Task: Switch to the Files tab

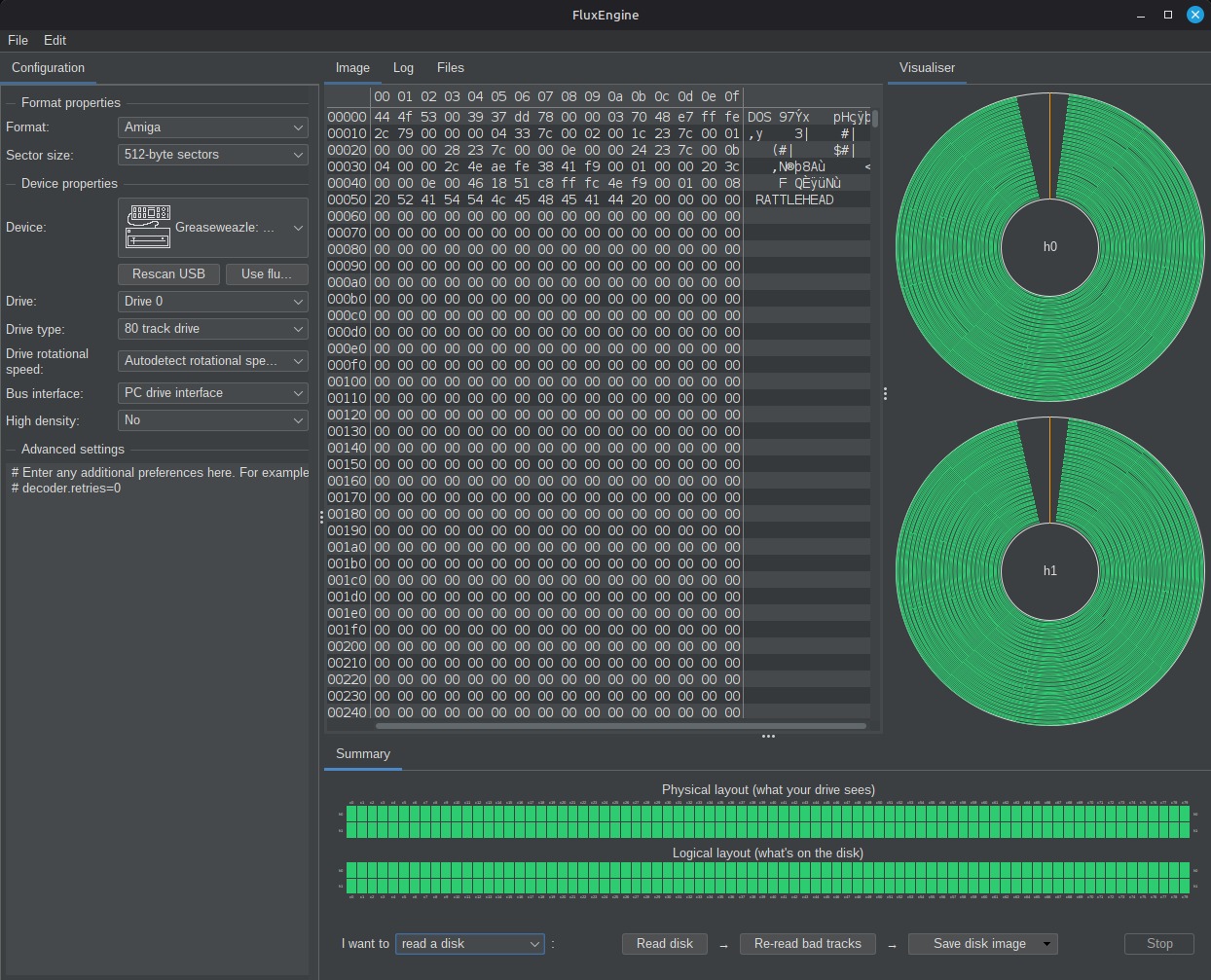Action: click(450, 68)
